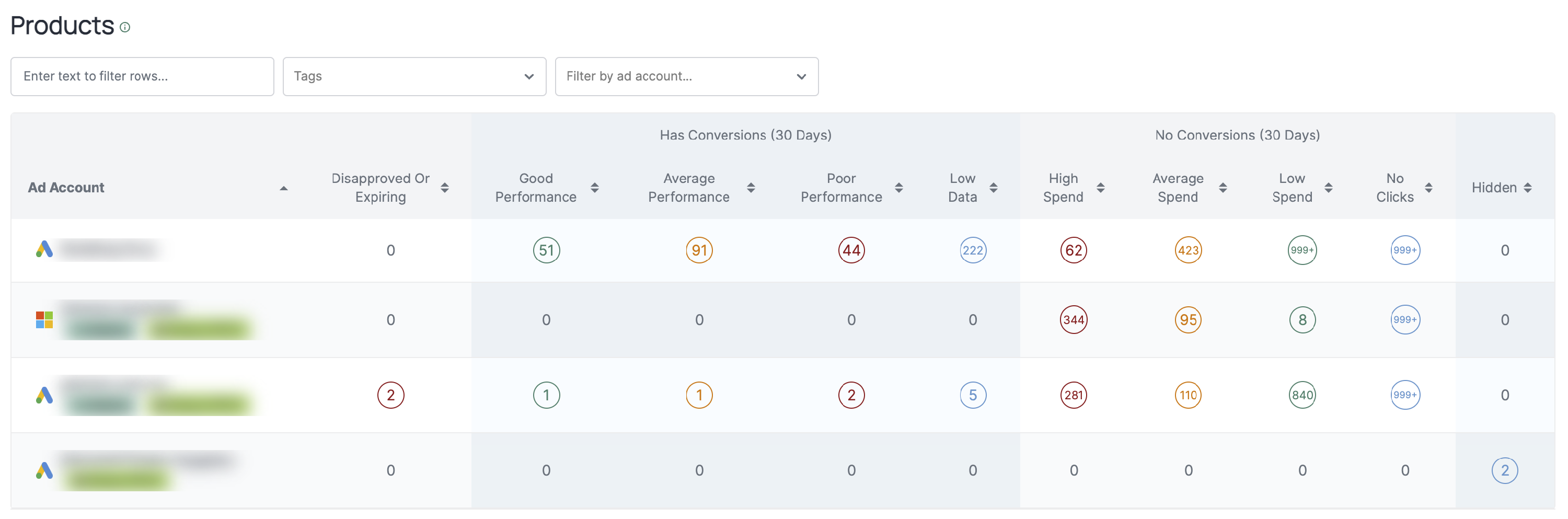Open the 51 Good Performance badge
Image resolution: width=1568 pixels, height=519 pixels.
point(546,249)
